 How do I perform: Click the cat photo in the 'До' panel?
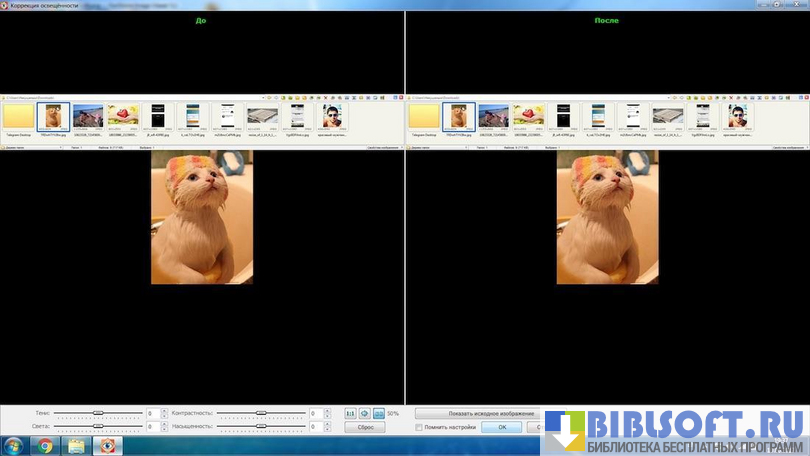(x=202, y=217)
